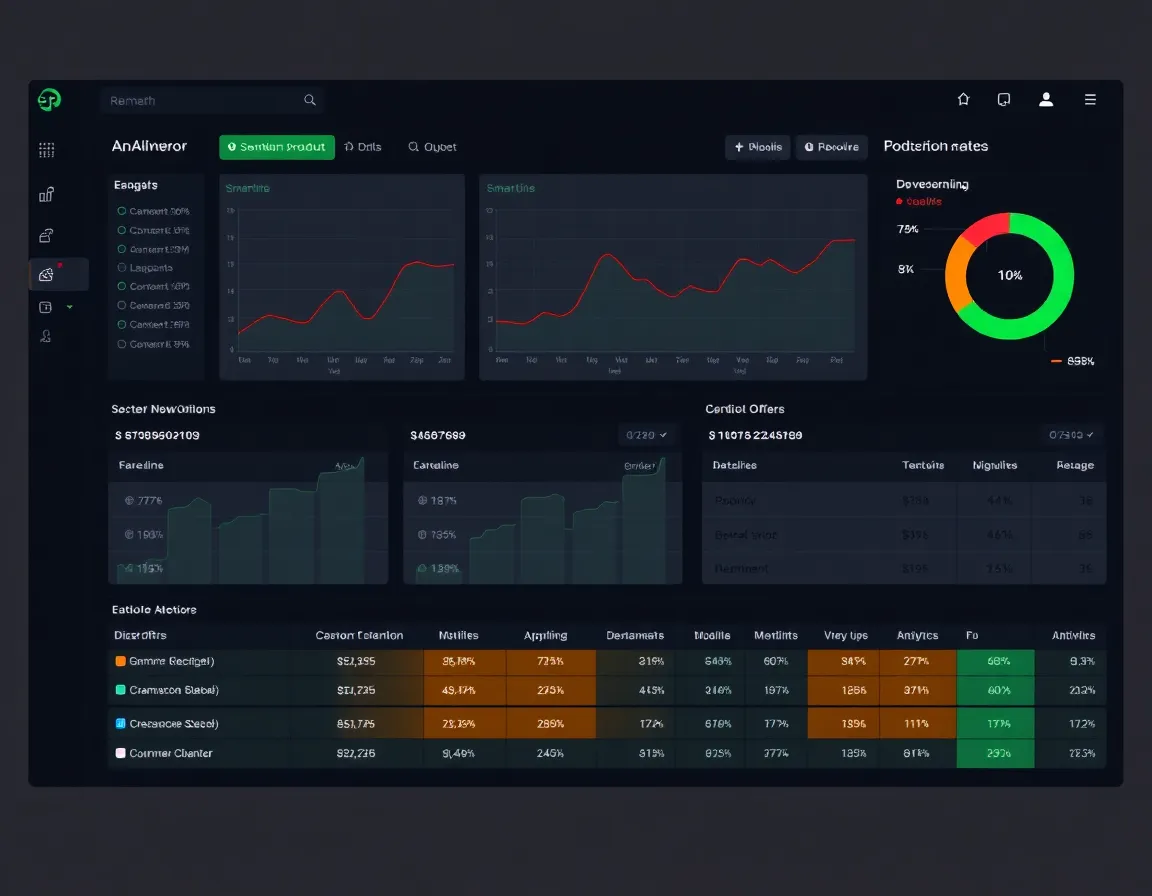This screenshot has width=1152, height=896.
Task: Click the Retage column header
Action: point(1075,465)
